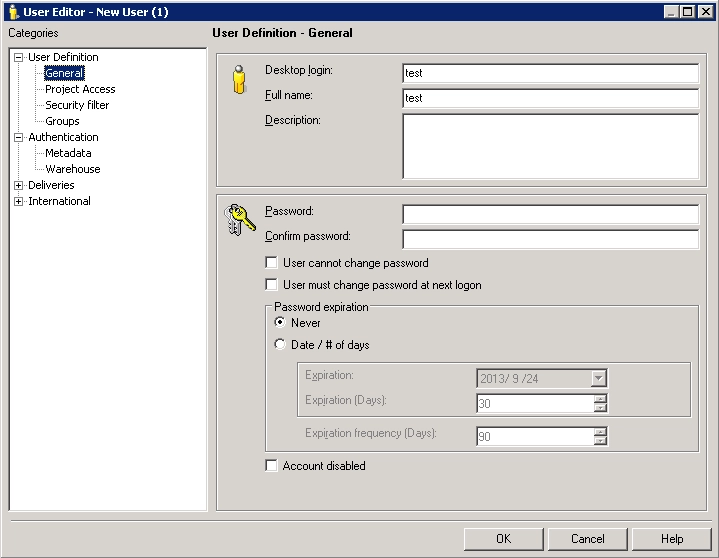Increase the Expiration (Days) spinner value
Image resolution: width=719 pixels, height=558 pixels.
coord(600,399)
